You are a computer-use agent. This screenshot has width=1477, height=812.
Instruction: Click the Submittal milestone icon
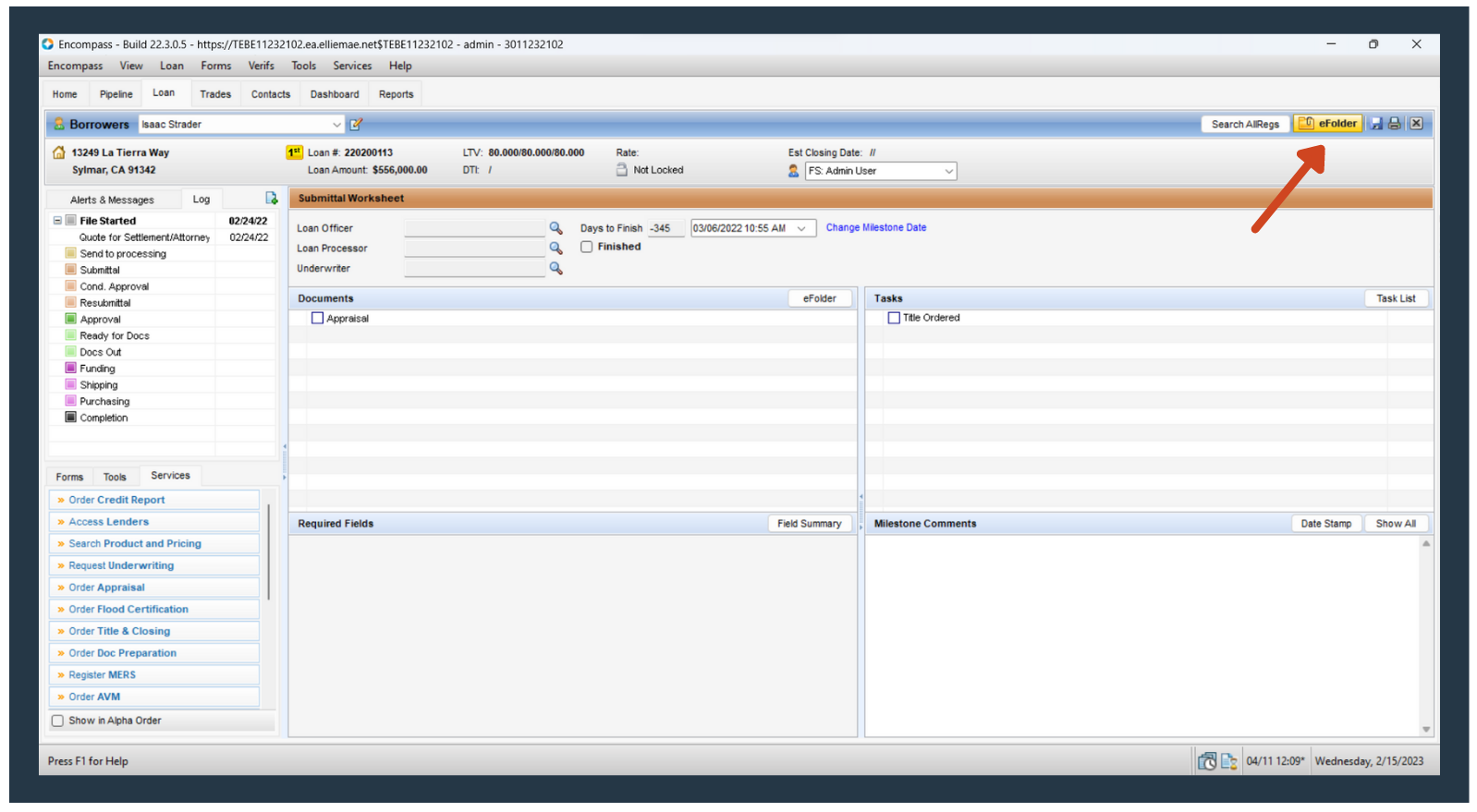click(71, 270)
